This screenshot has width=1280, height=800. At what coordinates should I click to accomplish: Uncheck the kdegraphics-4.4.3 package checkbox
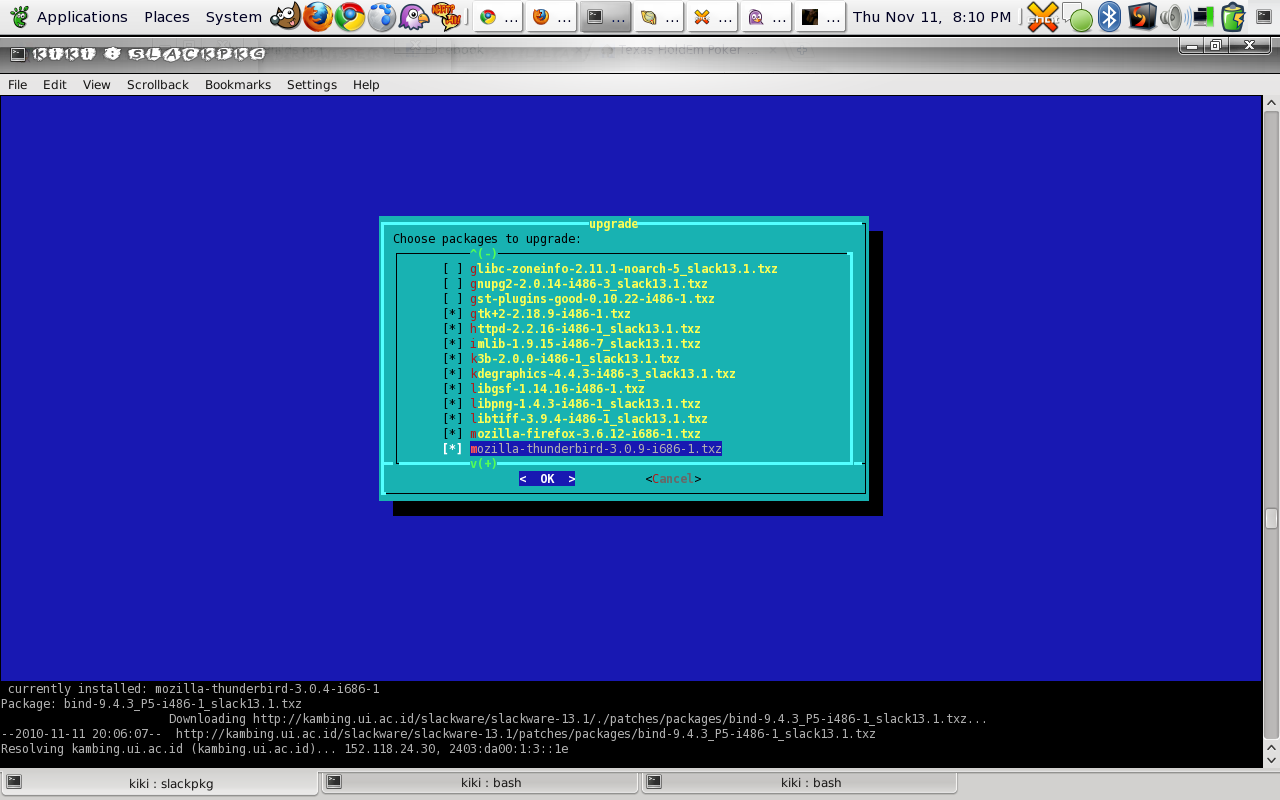coord(453,374)
